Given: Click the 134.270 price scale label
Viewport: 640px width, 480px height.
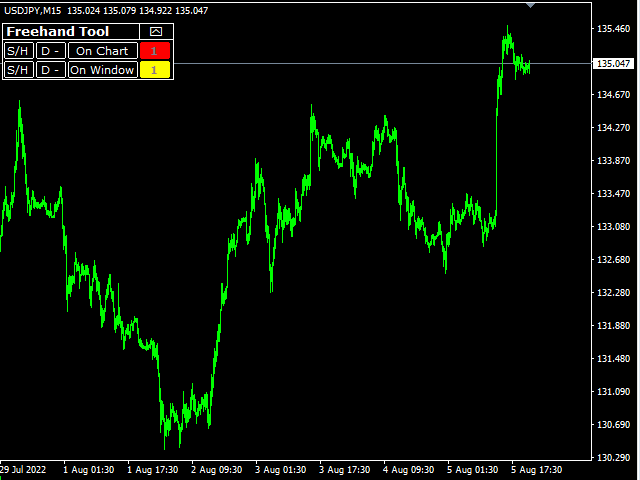Looking at the screenshot, I should coord(613,128).
